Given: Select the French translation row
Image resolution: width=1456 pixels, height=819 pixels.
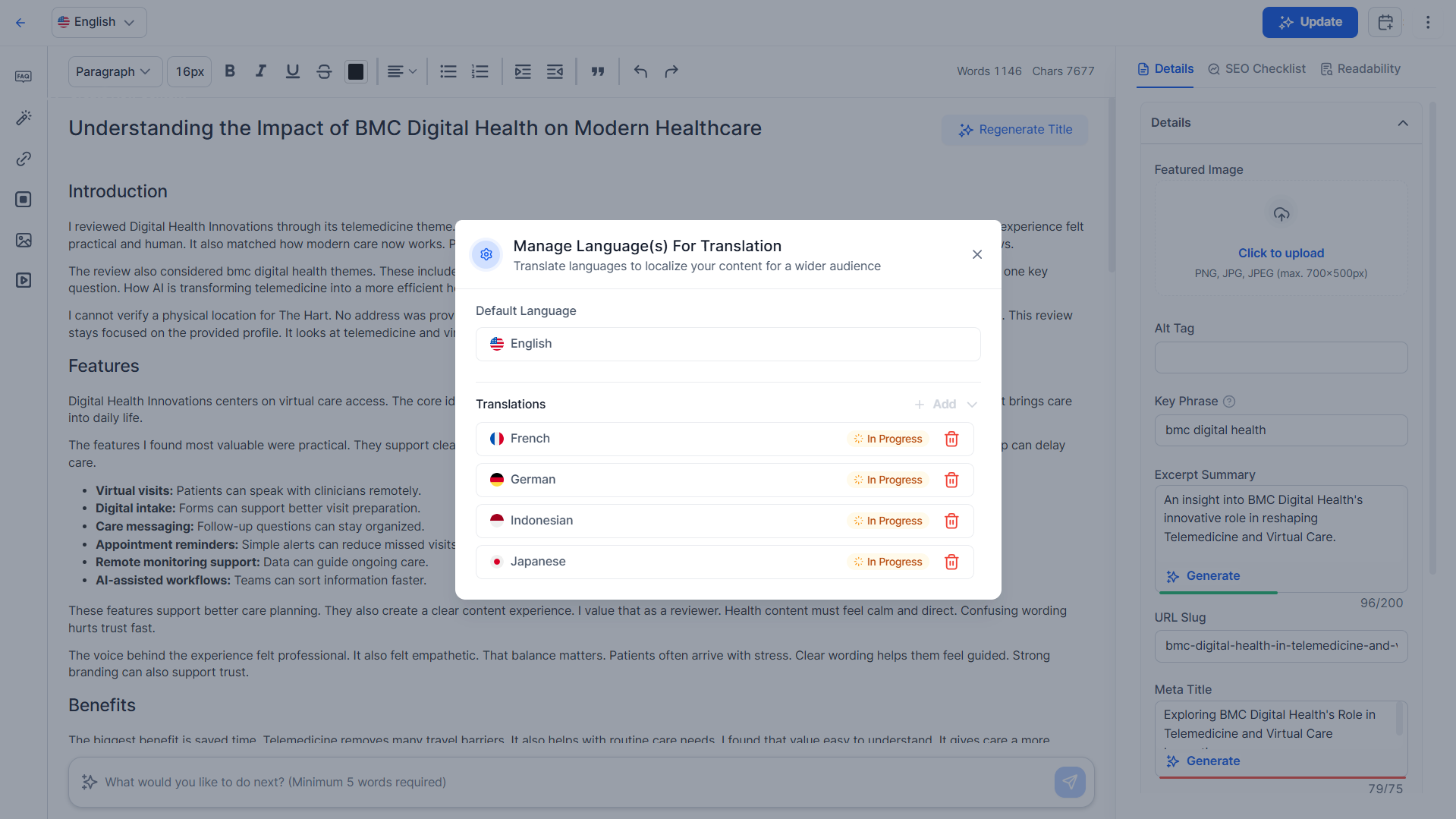Looking at the screenshot, I should coord(725,439).
